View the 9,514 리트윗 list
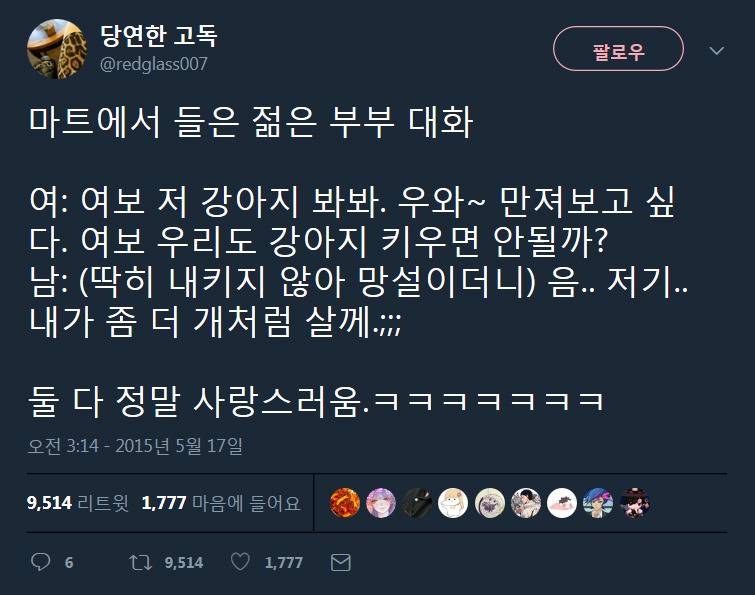The height and width of the screenshot is (595, 755). click(x=78, y=503)
